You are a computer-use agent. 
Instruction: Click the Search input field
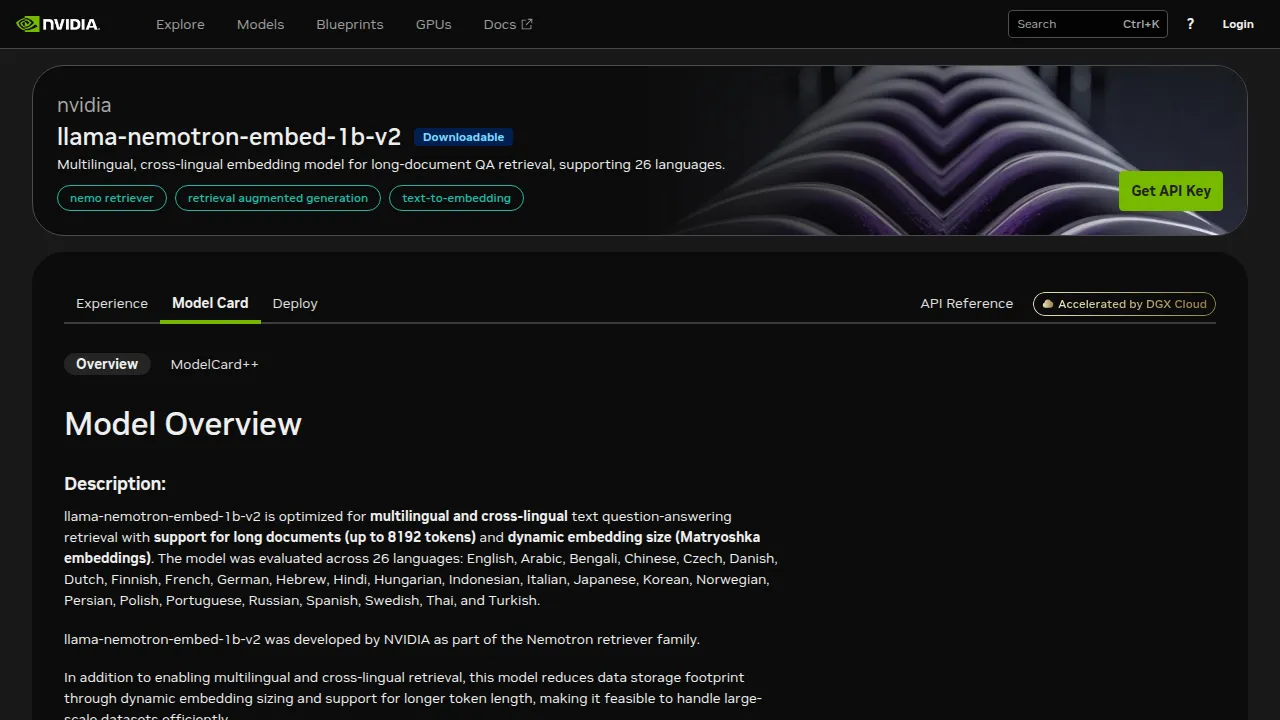coord(1065,24)
